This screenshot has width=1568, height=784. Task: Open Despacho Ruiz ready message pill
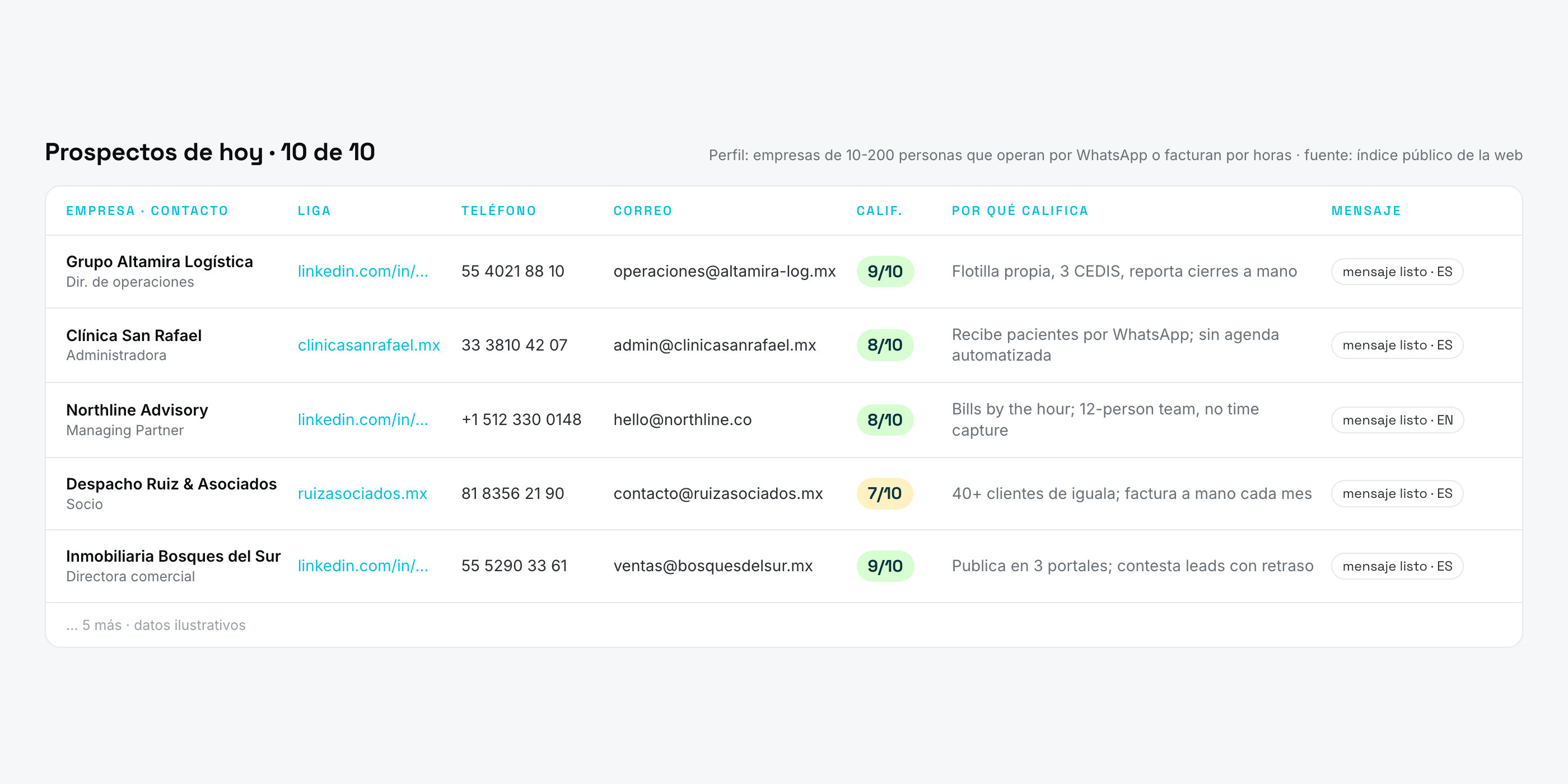coord(1397,494)
